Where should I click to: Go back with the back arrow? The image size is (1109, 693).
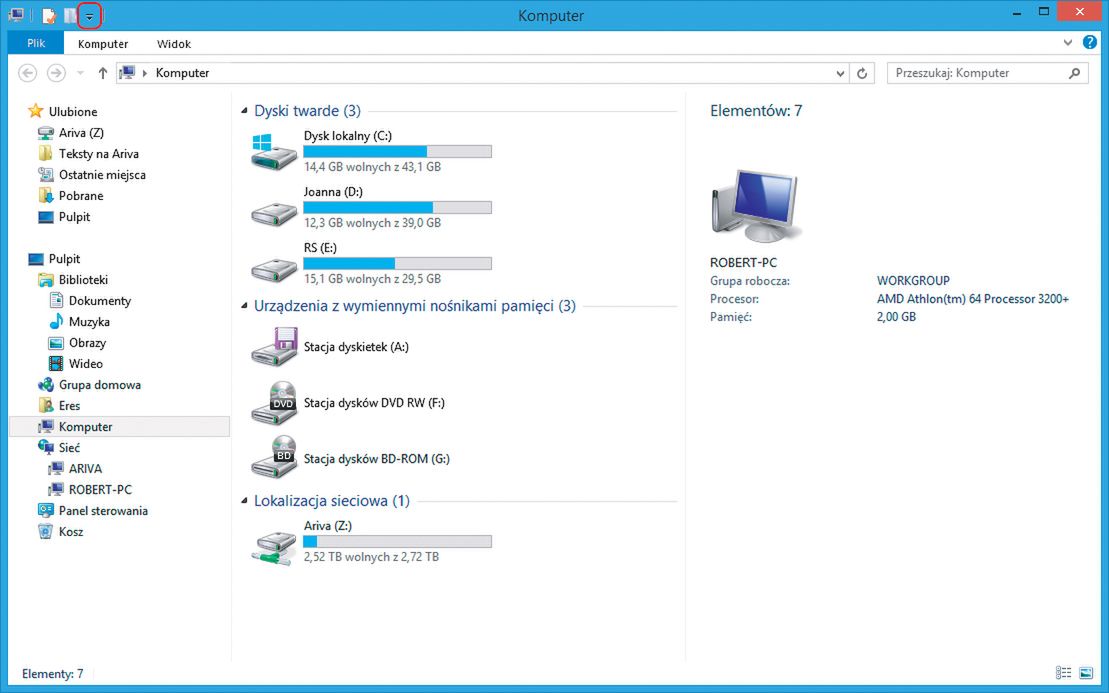click(x=28, y=73)
